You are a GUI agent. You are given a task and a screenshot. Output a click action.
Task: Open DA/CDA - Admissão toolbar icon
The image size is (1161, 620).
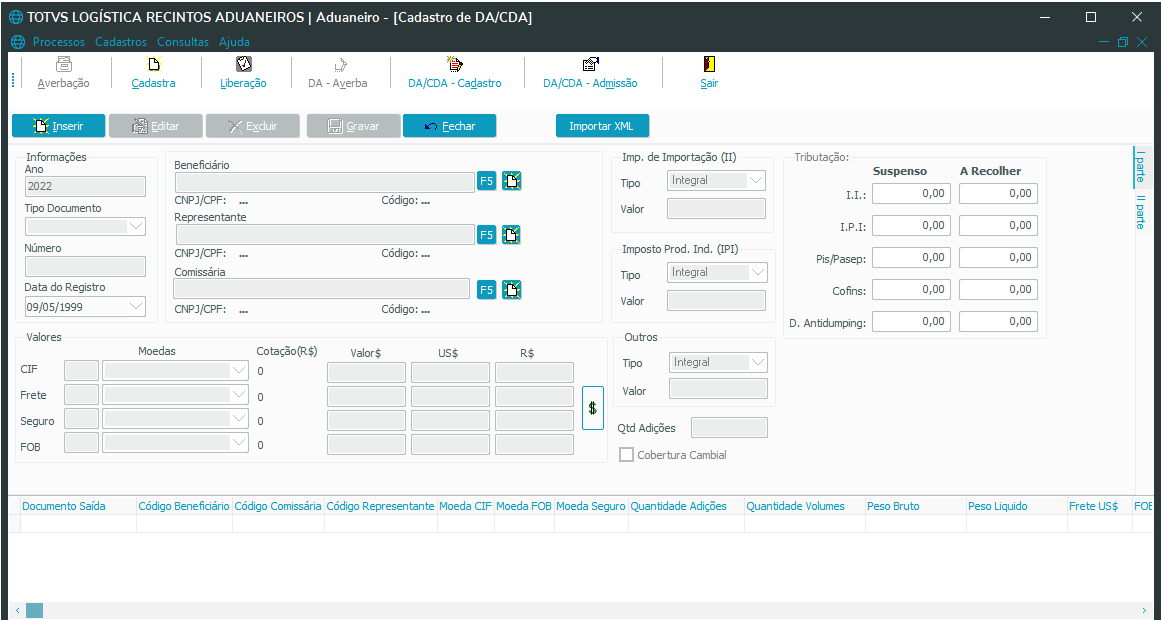(x=590, y=64)
